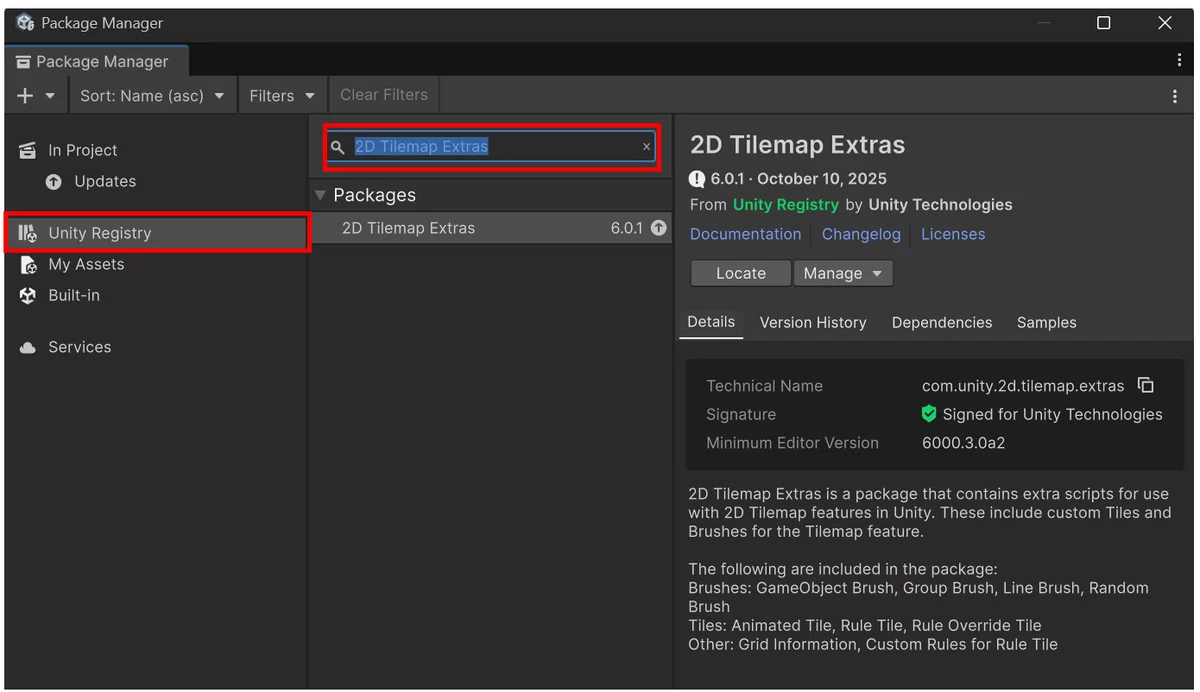Viewport: 1200px width, 692px height.
Task: Click the info icon beside version
Action: 697,179
